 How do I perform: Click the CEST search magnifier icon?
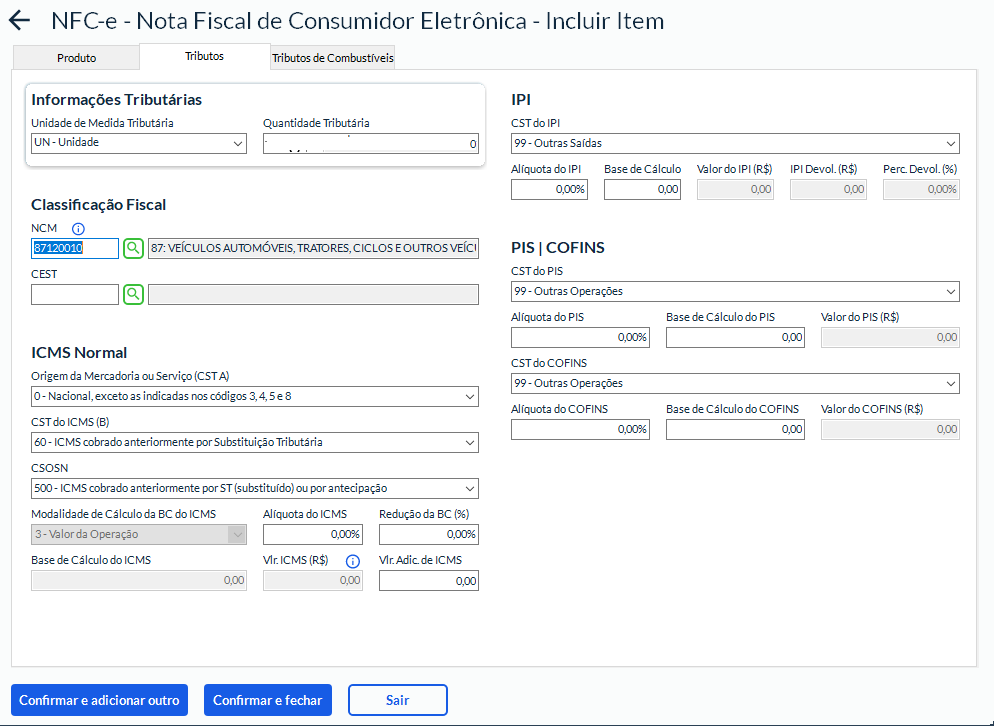(x=133, y=294)
